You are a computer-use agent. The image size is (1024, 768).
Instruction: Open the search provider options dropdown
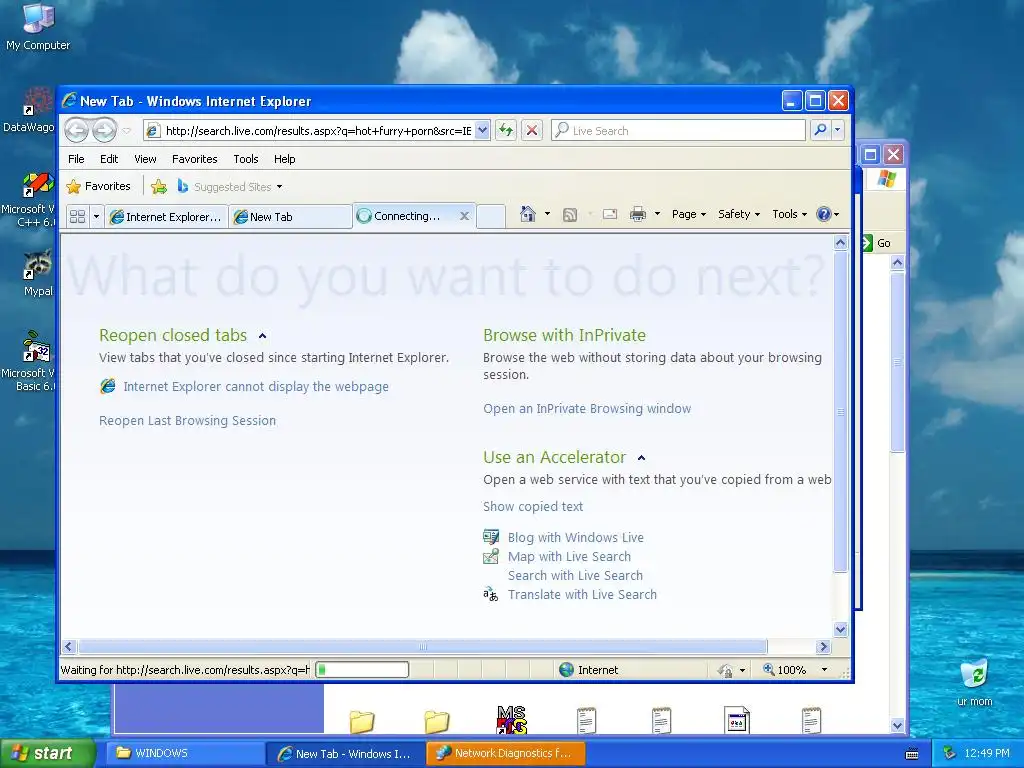[837, 131]
